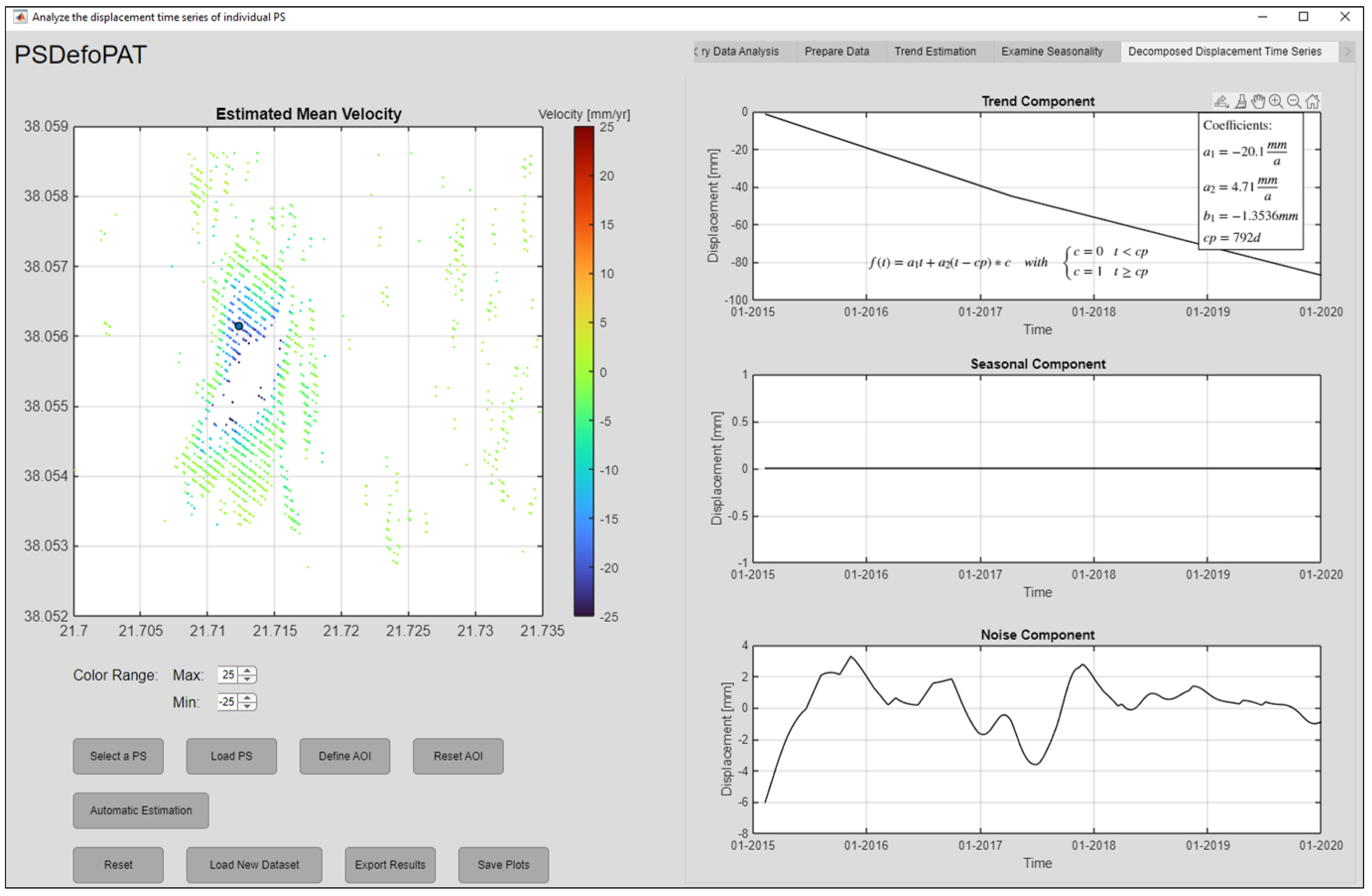
Task: Restore view with the home icon
Action: [x=1313, y=102]
